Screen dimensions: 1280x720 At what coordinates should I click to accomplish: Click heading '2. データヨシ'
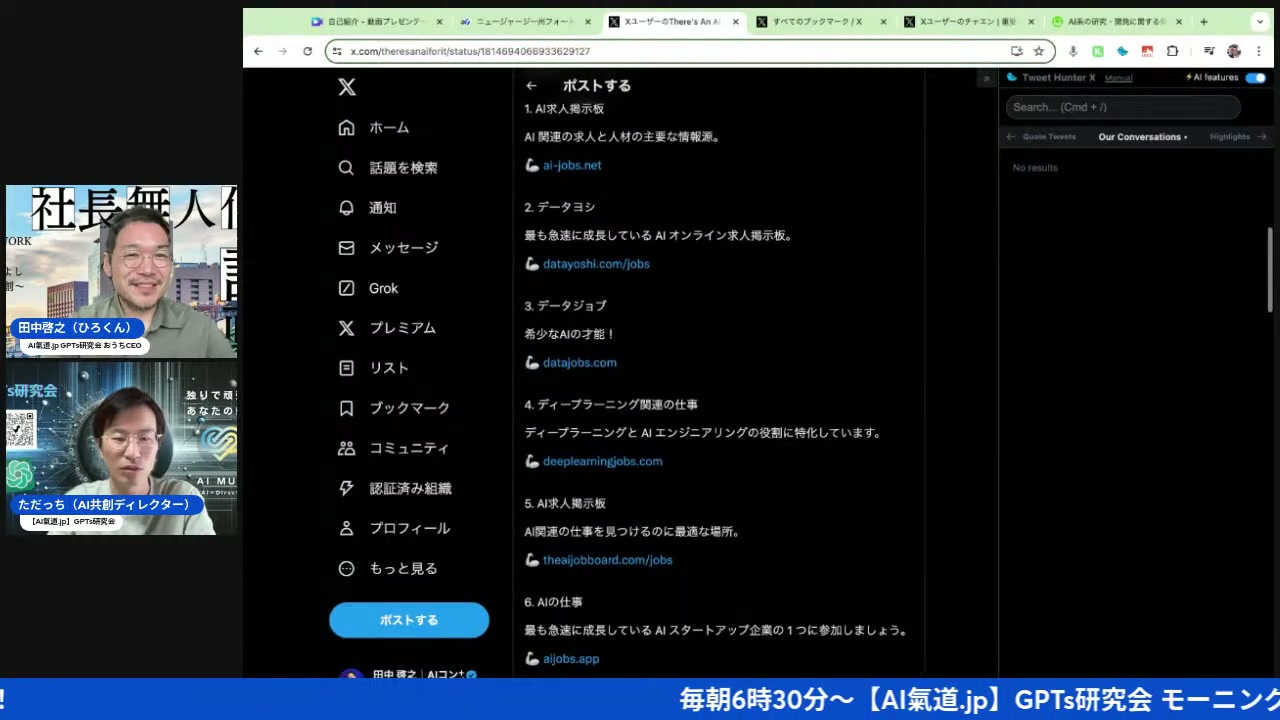(x=560, y=207)
